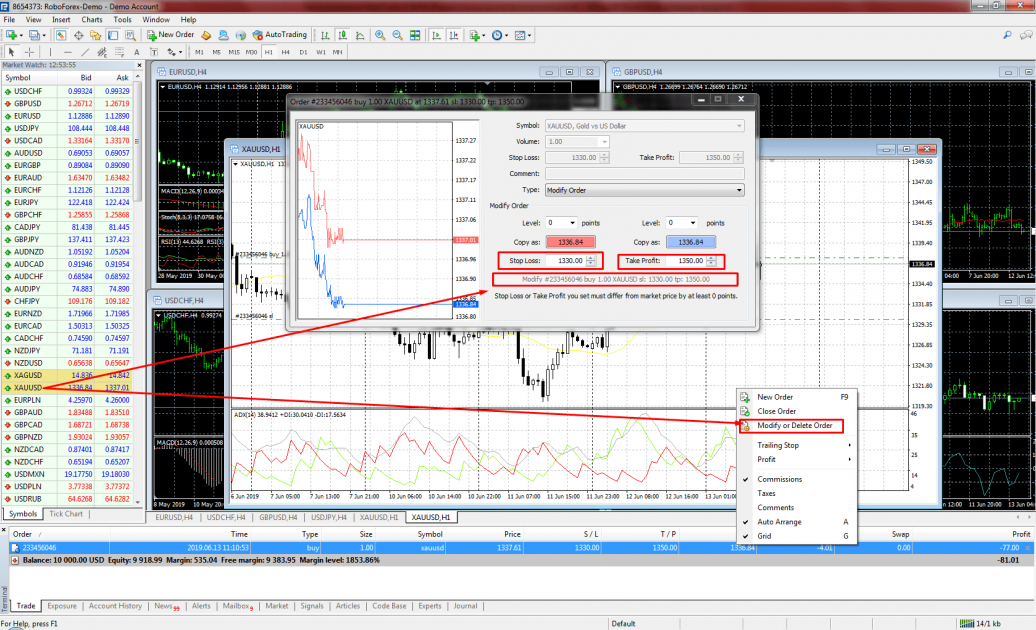The height and width of the screenshot is (630, 1036).
Task: Select the trendline drawing tool
Action: coord(85,52)
